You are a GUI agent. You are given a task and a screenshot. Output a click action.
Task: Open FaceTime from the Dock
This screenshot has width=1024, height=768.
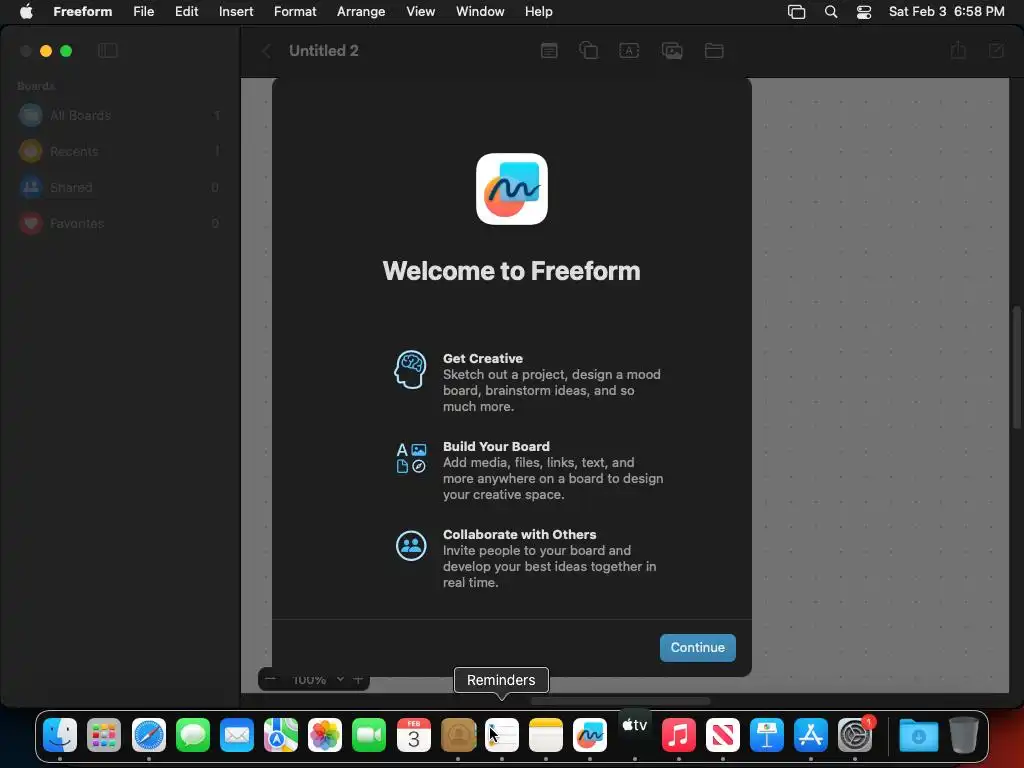(369, 735)
